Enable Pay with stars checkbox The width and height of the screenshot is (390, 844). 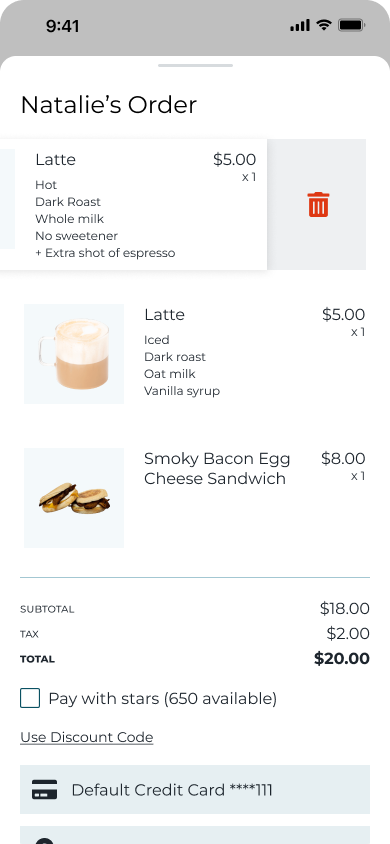[30, 699]
